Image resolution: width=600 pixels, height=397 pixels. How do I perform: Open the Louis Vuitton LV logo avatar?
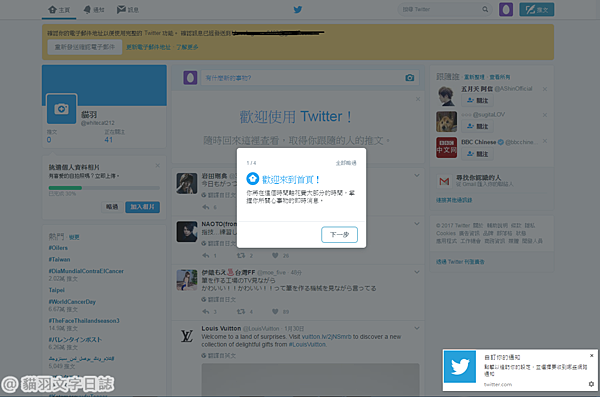pyautogui.click(x=187, y=337)
